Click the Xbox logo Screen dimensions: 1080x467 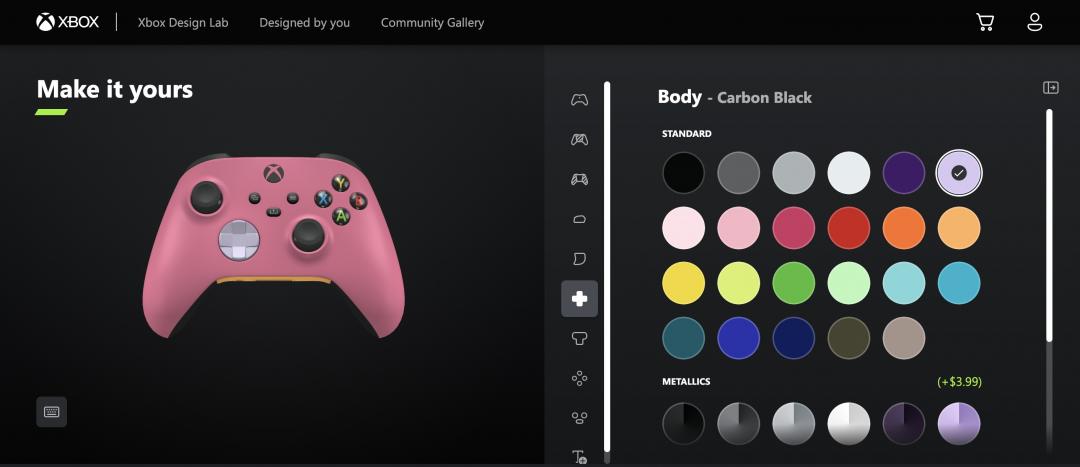[x=68, y=22]
